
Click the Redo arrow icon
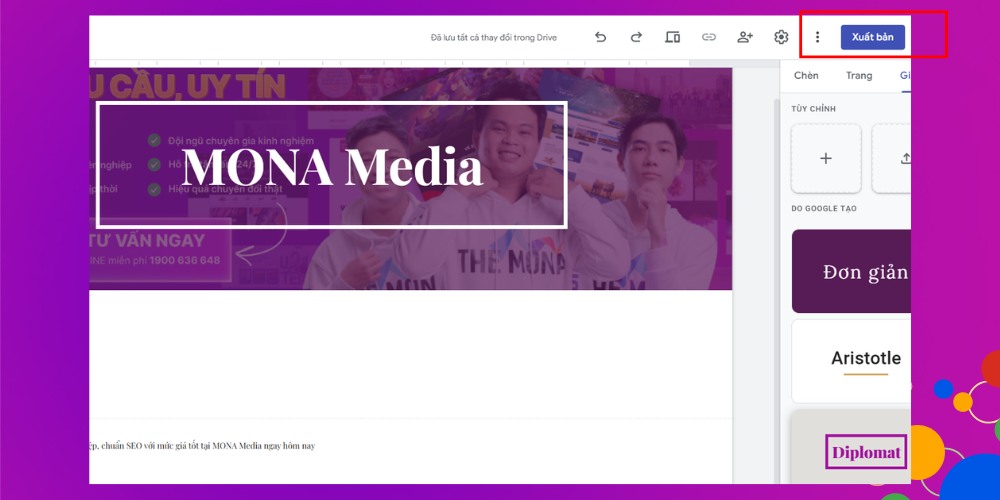click(x=636, y=37)
